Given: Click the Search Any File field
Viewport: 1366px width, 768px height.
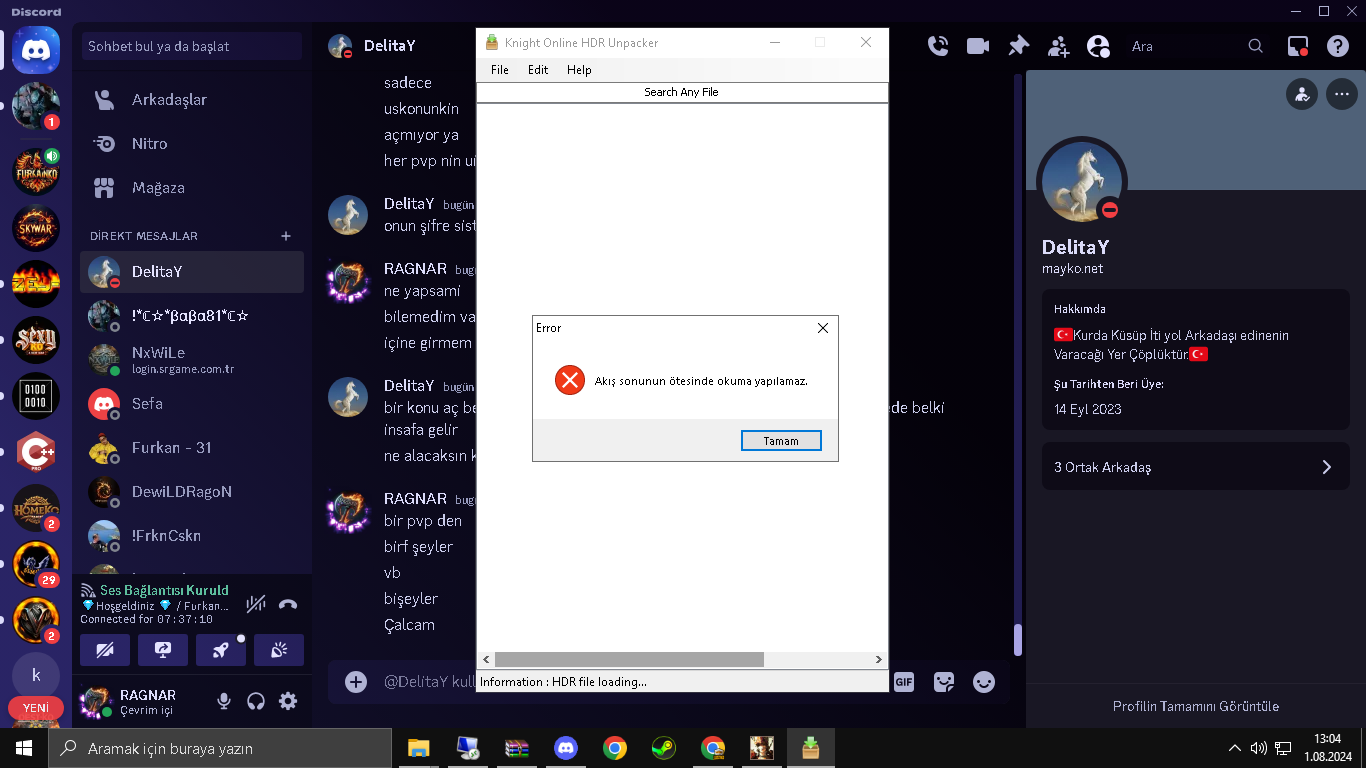Looking at the screenshot, I should click(682, 92).
